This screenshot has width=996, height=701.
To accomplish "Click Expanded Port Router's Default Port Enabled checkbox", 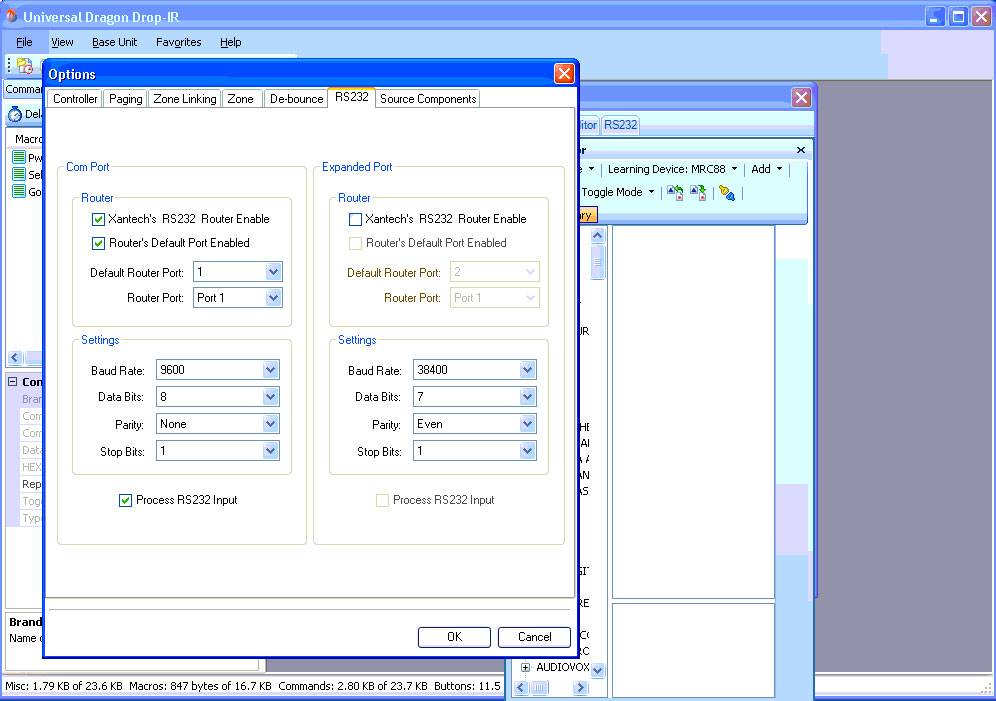I will pos(356,243).
